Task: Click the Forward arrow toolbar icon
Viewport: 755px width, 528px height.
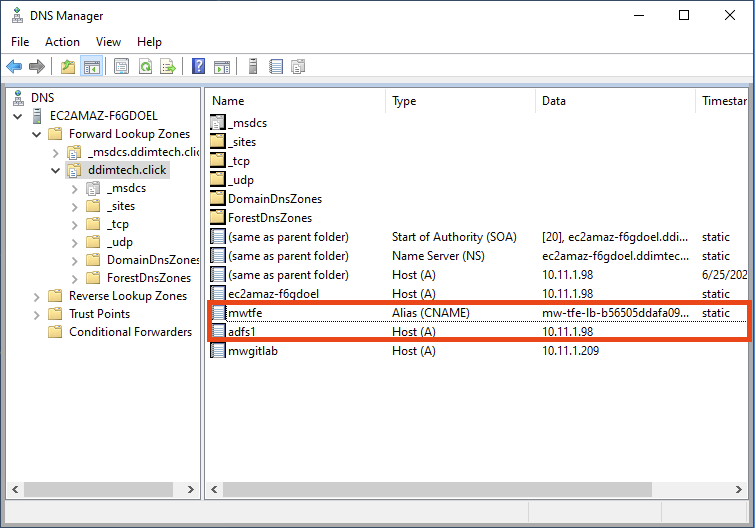Action: [37, 66]
